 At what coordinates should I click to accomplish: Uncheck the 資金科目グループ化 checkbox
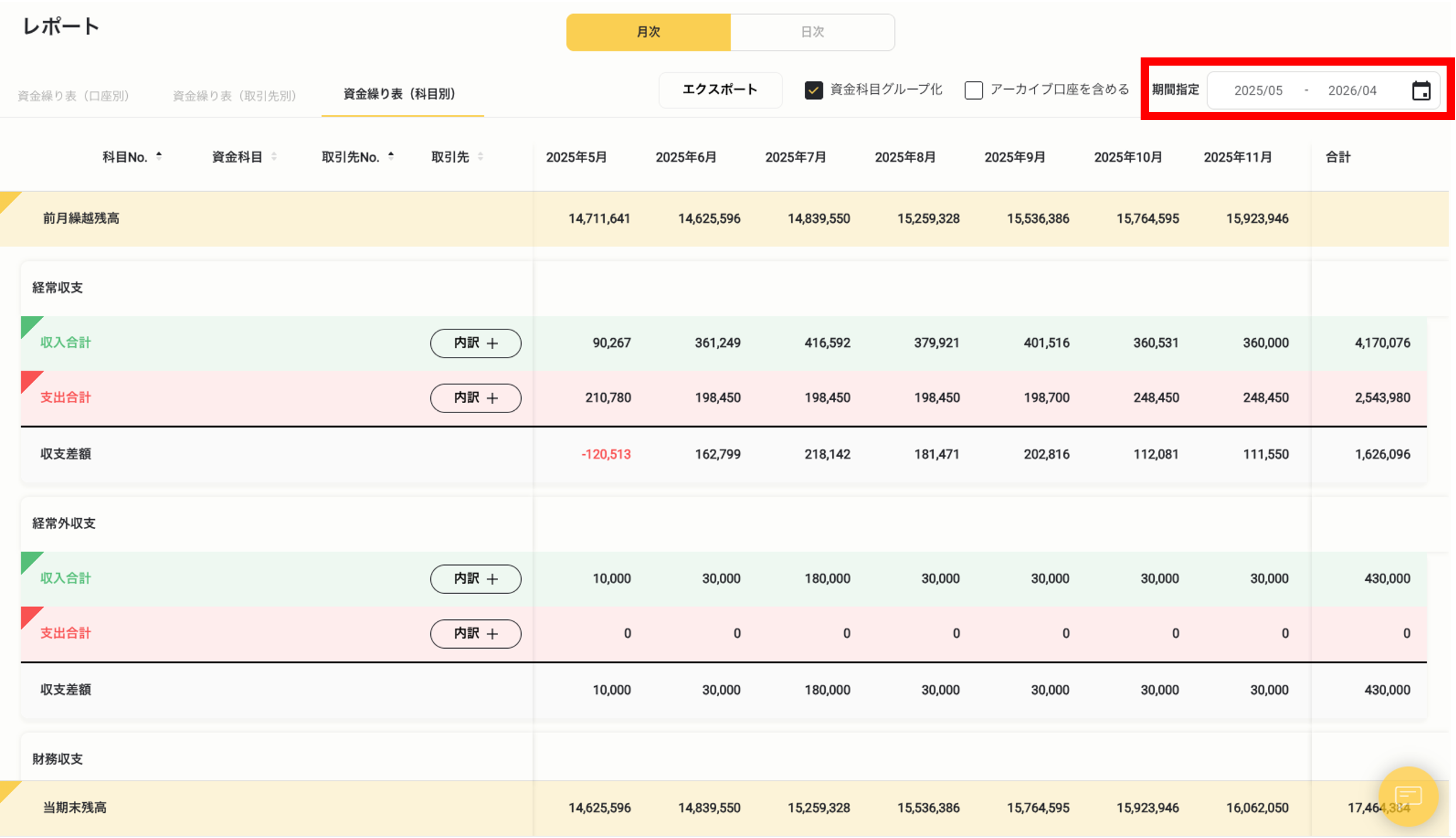(813, 90)
